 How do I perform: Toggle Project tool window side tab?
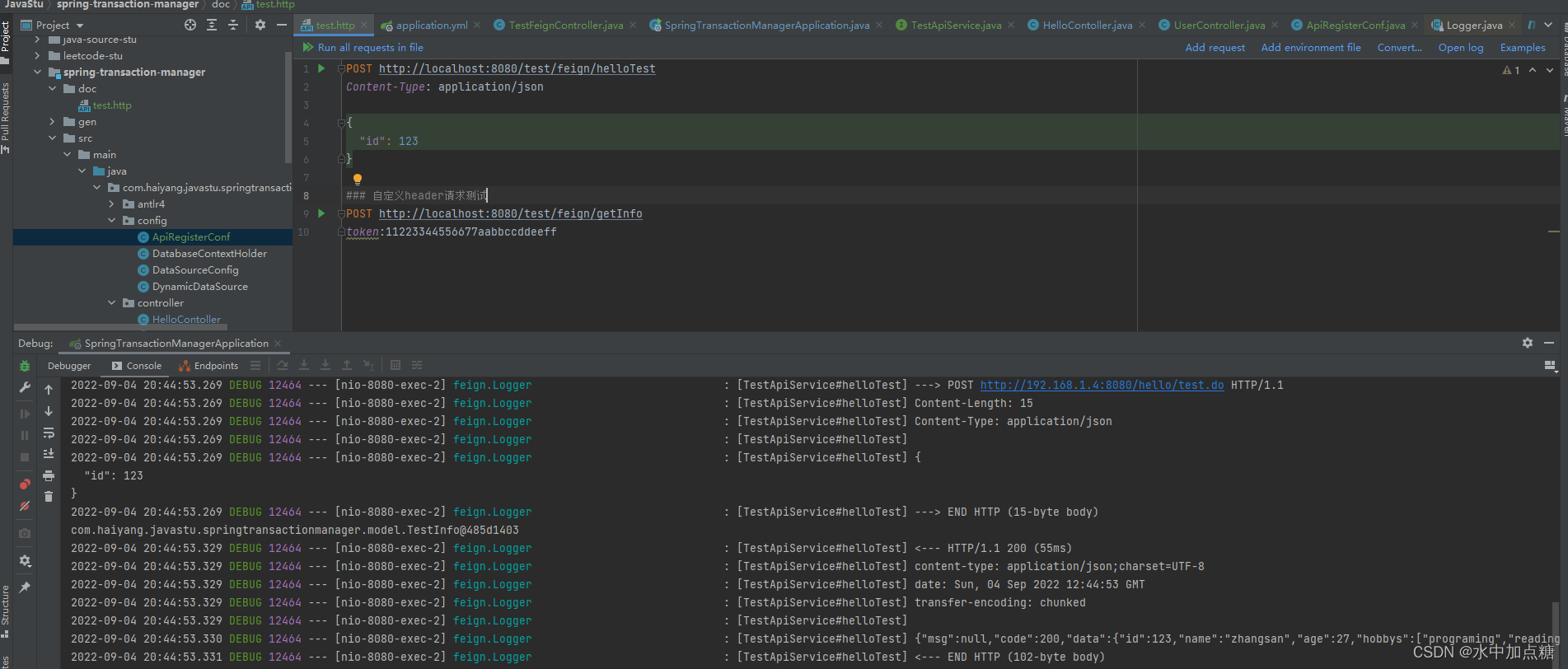point(5,42)
